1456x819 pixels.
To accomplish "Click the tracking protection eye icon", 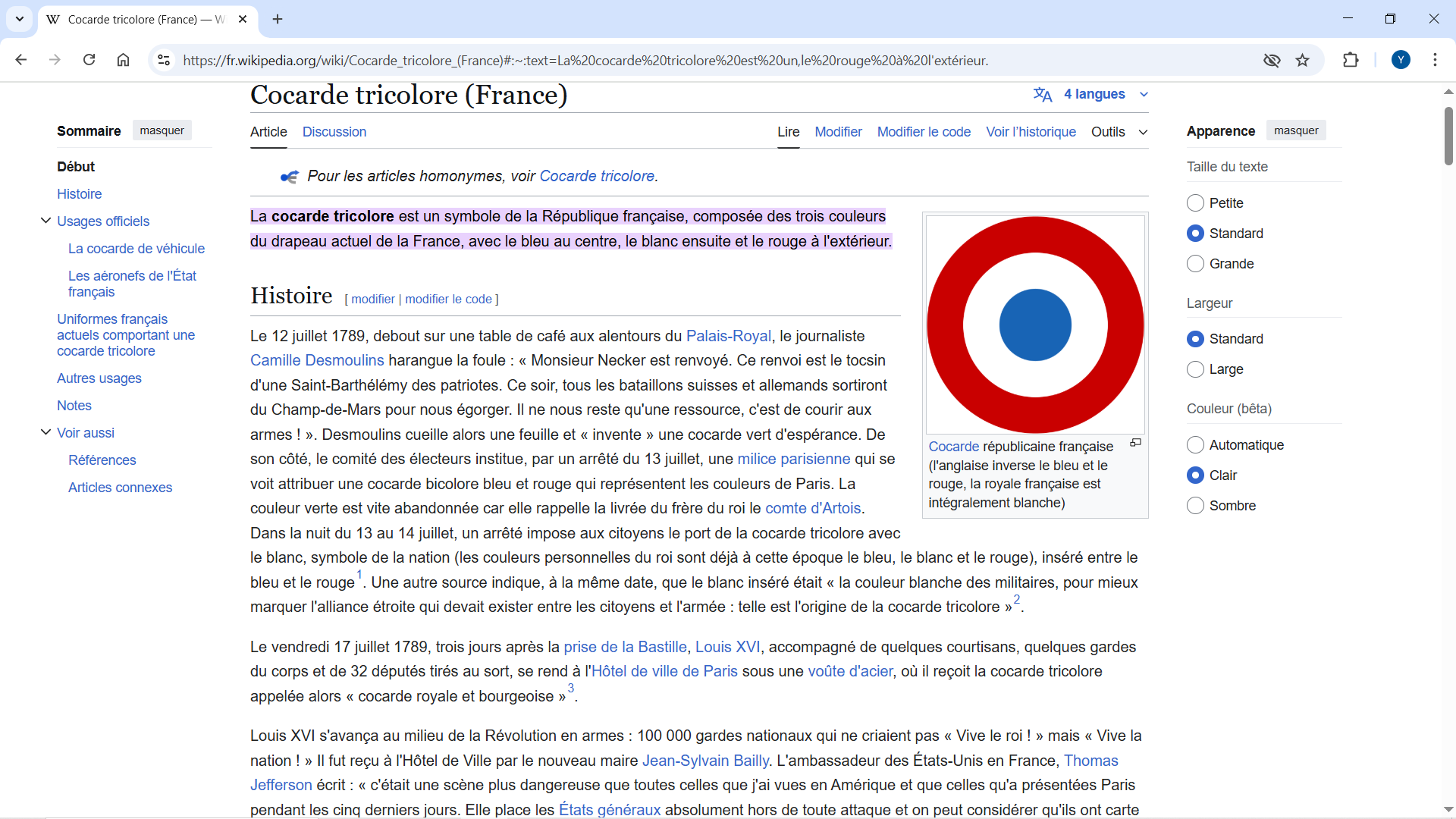I will point(1272,60).
